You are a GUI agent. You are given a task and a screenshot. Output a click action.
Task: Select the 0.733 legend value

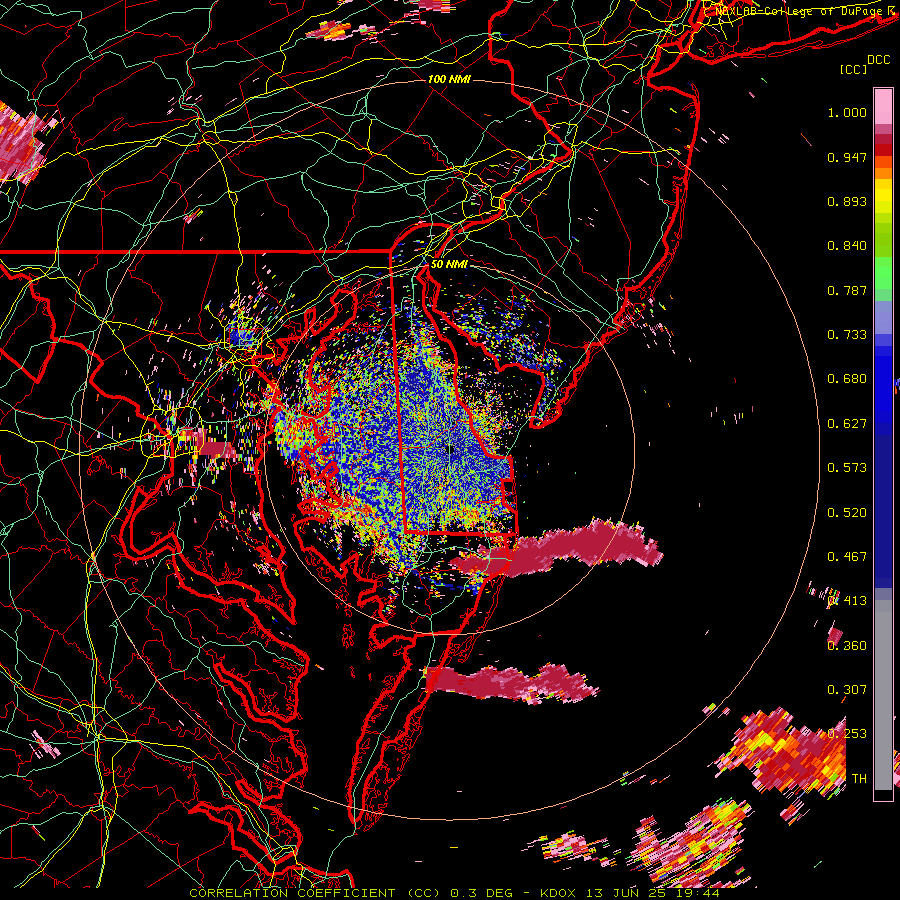point(847,335)
